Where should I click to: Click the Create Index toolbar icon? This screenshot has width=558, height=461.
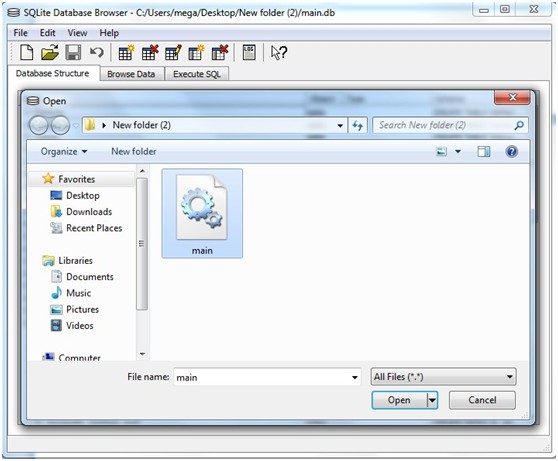tap(196, 53)
